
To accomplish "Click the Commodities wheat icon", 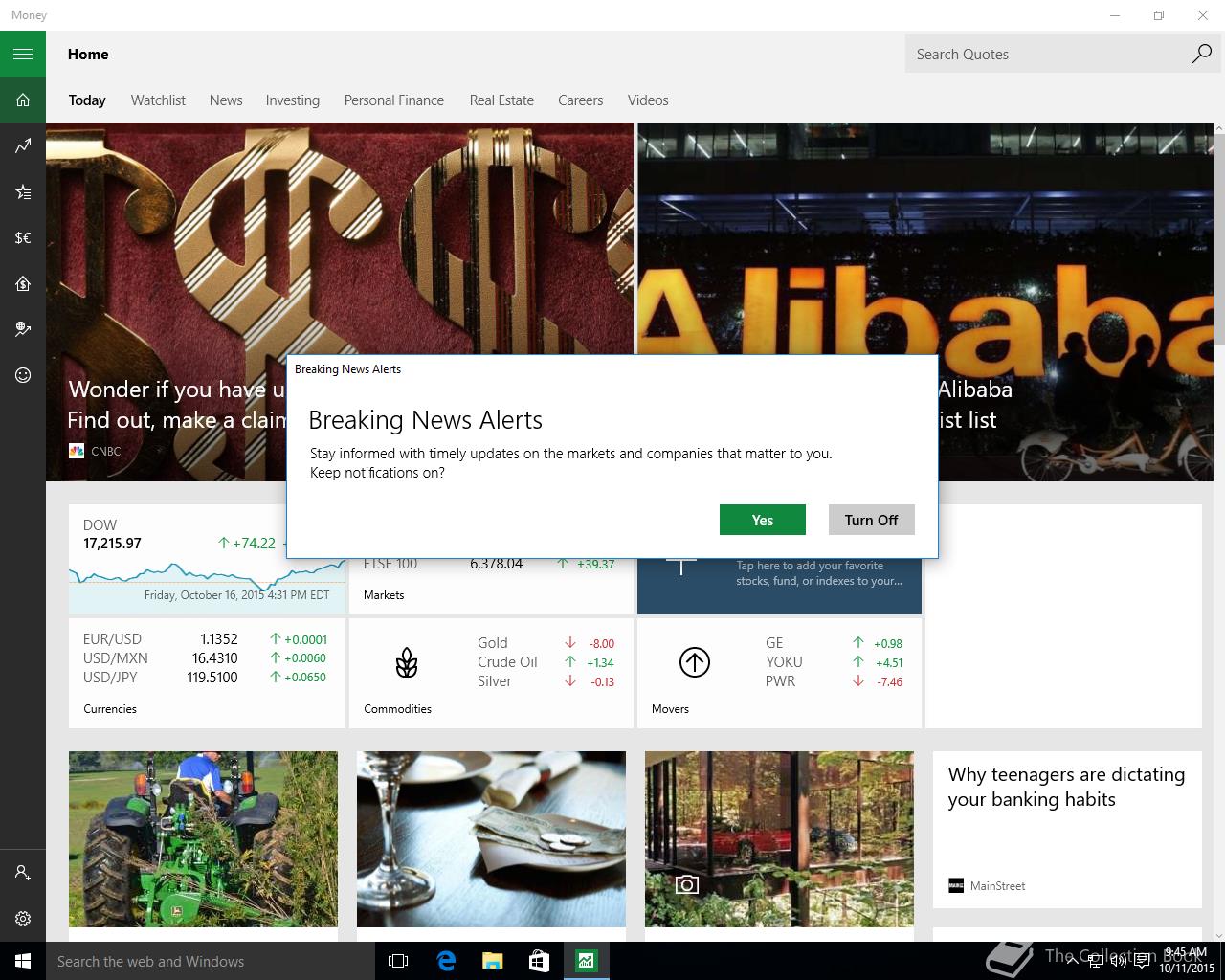I will pyautogui.click(x=407, y=662).
